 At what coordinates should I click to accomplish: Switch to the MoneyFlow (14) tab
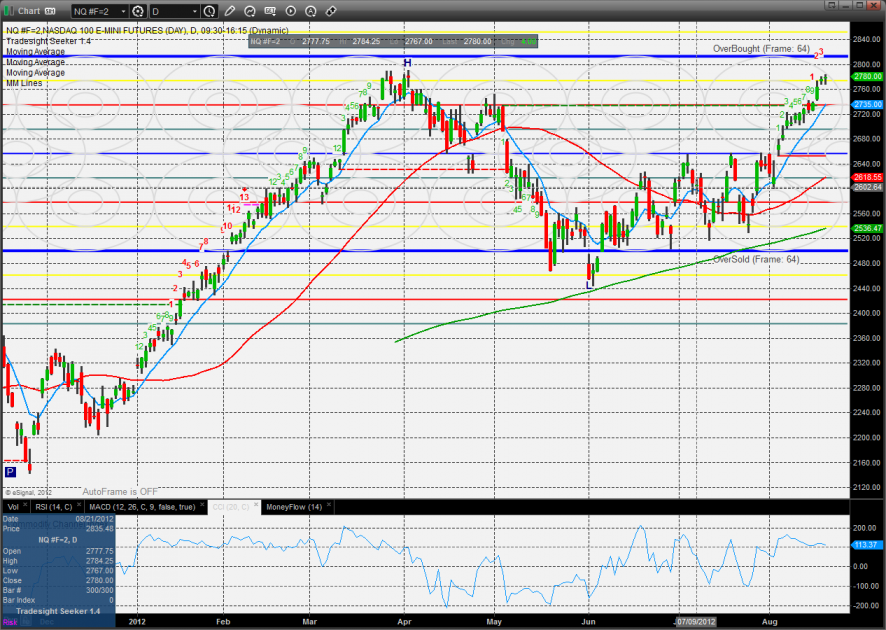click(294, 507)
